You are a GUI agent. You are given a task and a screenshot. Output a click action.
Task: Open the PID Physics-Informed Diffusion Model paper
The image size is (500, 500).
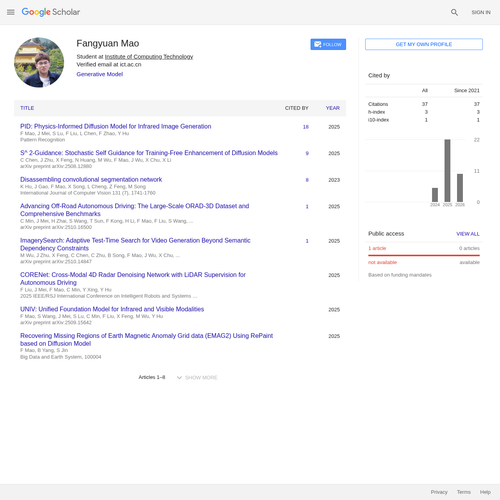click(x=116, y=126)
